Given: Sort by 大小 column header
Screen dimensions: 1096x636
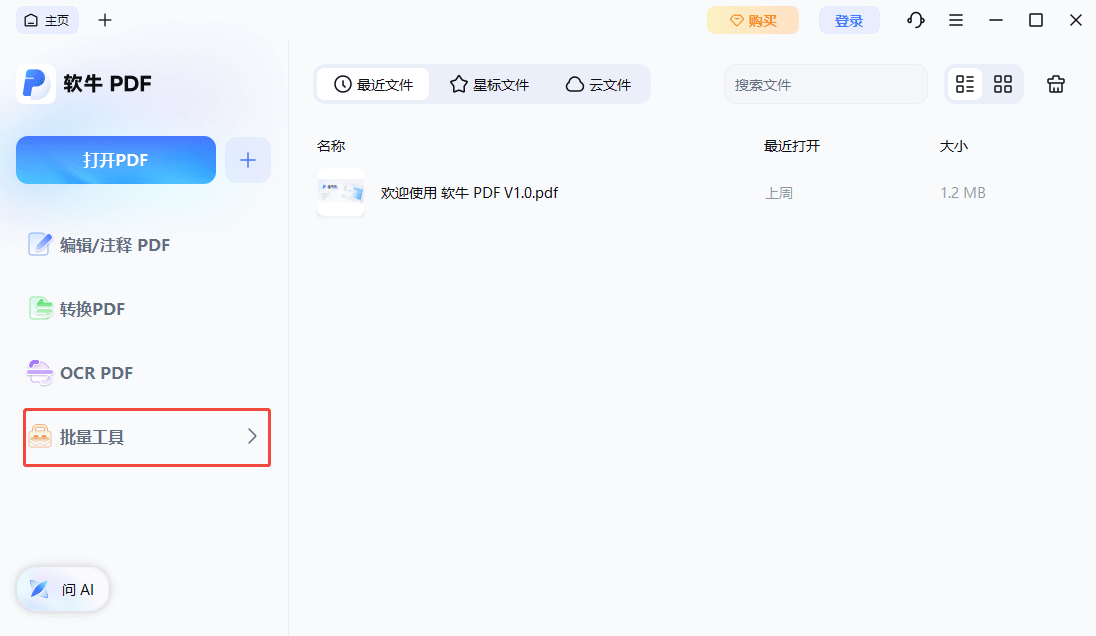Looking at the screenshot, I should (953, 146).
